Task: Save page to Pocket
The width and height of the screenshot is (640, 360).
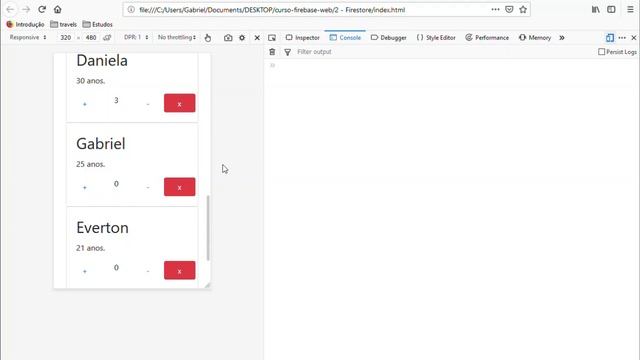Action: (509, 9)
